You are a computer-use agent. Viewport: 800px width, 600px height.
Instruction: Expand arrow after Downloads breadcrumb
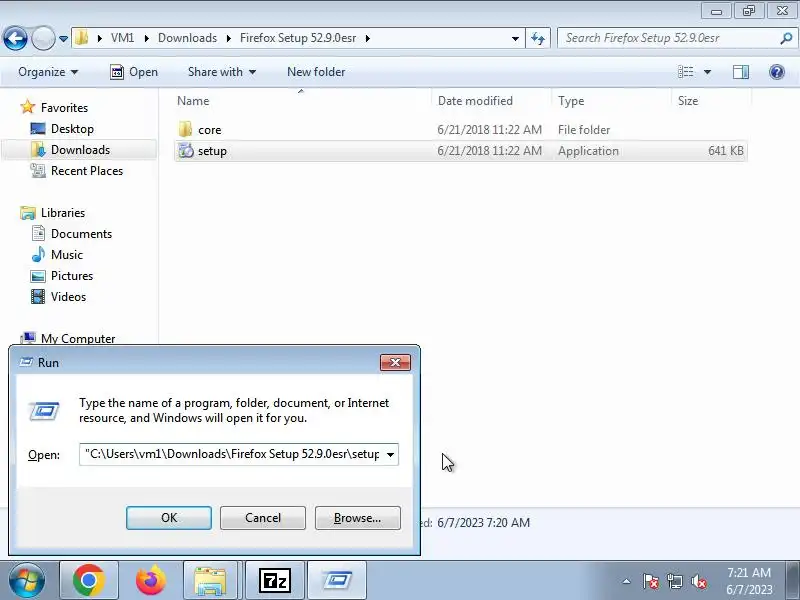229,38
